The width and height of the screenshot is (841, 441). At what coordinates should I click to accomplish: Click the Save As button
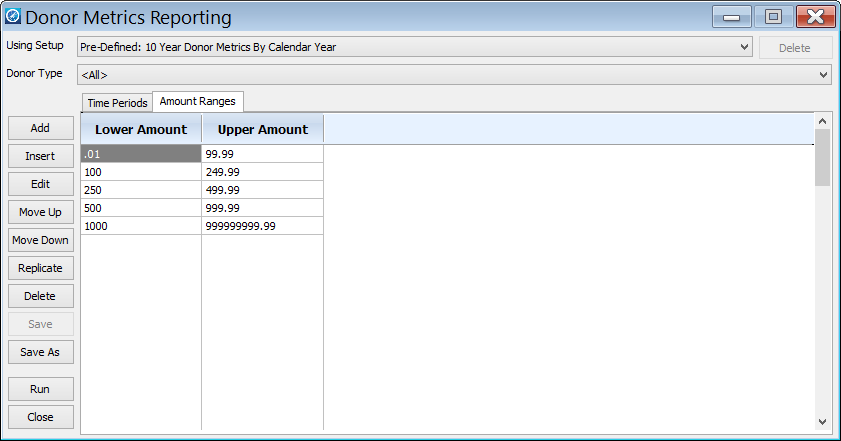[41, 352]
